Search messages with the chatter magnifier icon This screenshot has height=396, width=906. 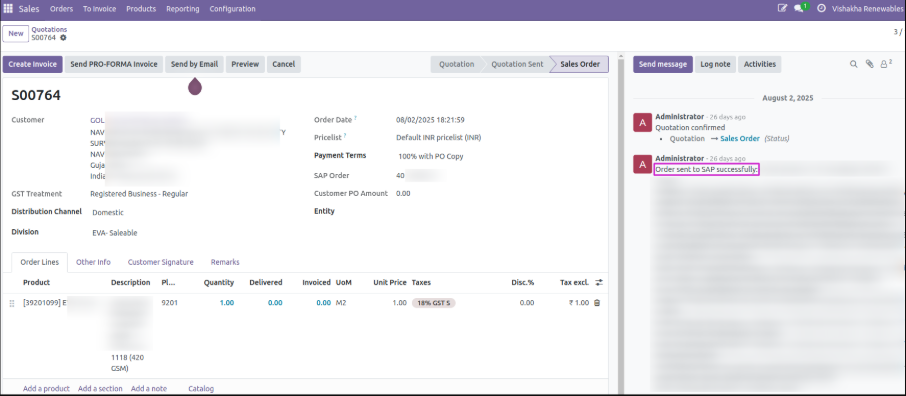(x=853, y=64)
